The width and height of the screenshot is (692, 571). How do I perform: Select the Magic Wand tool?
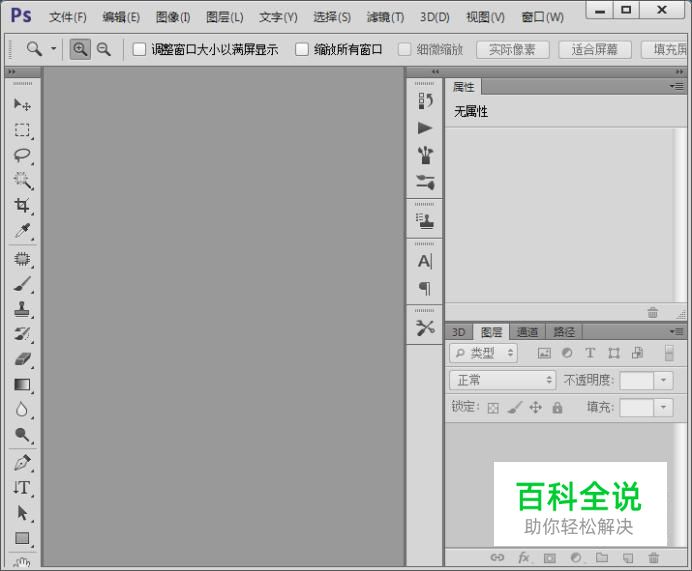point(22,180)
